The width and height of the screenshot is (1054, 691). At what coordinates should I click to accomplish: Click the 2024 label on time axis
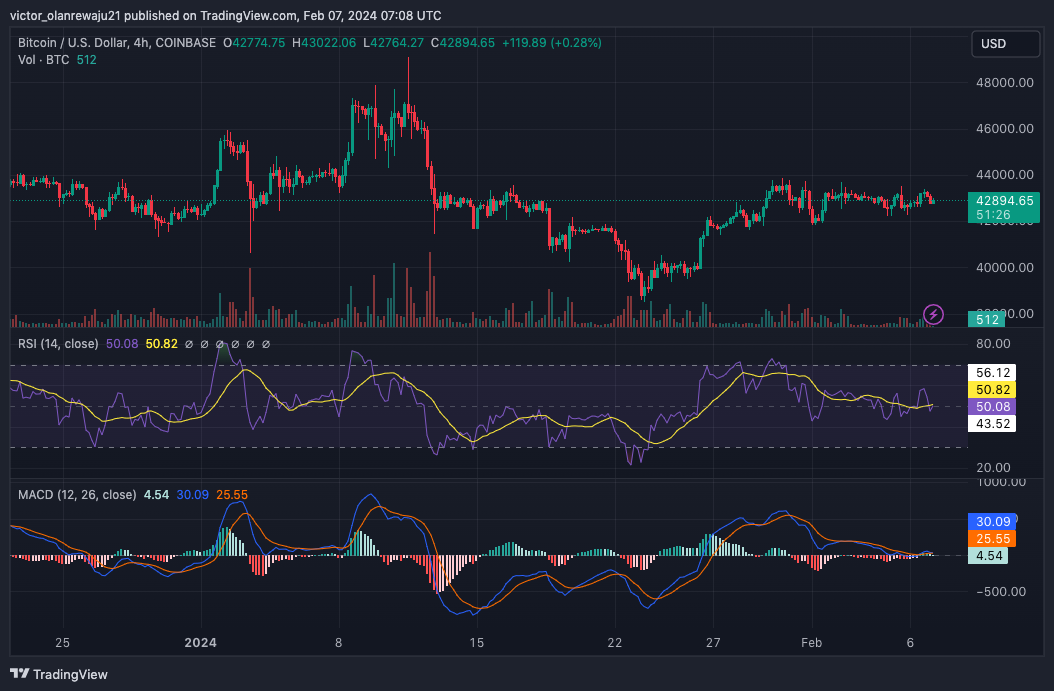point(201,642)
